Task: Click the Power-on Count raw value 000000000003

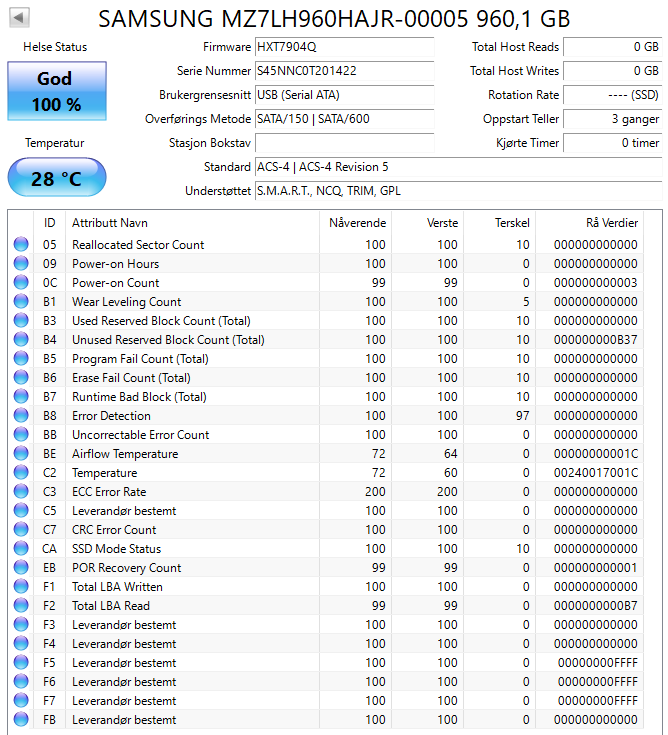Action: coord(595,282)
